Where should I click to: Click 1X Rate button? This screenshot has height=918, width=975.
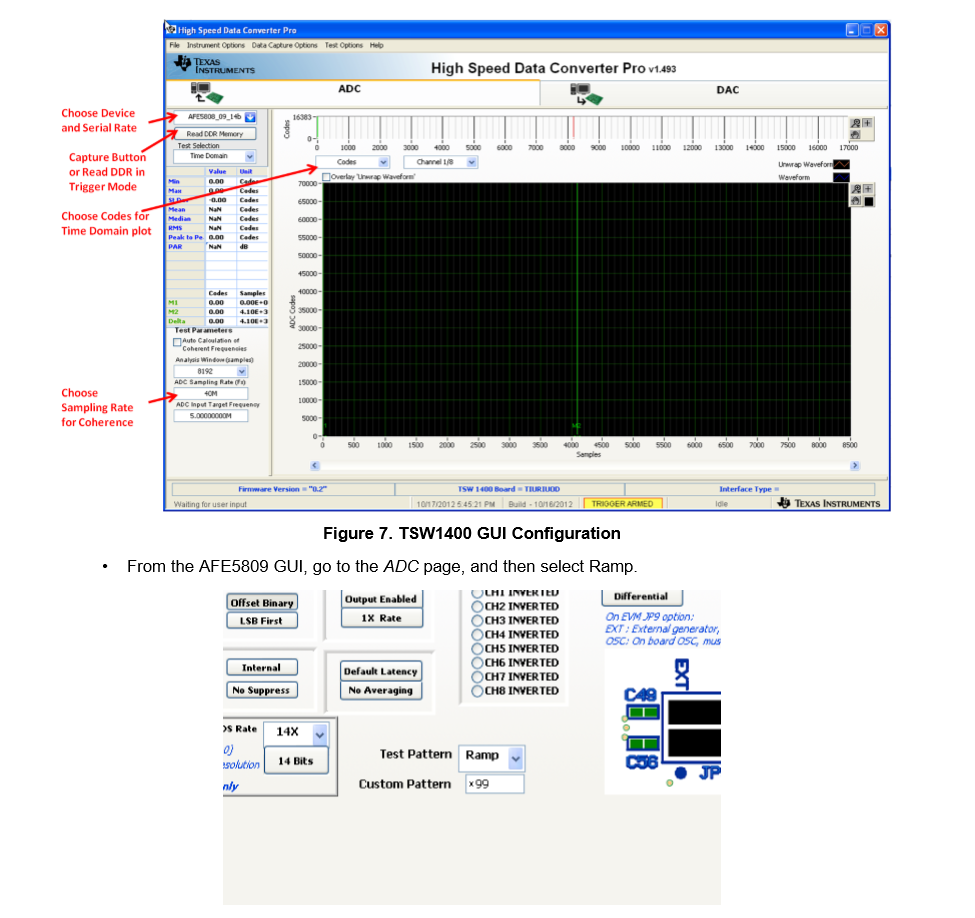[x=381, y=618]
